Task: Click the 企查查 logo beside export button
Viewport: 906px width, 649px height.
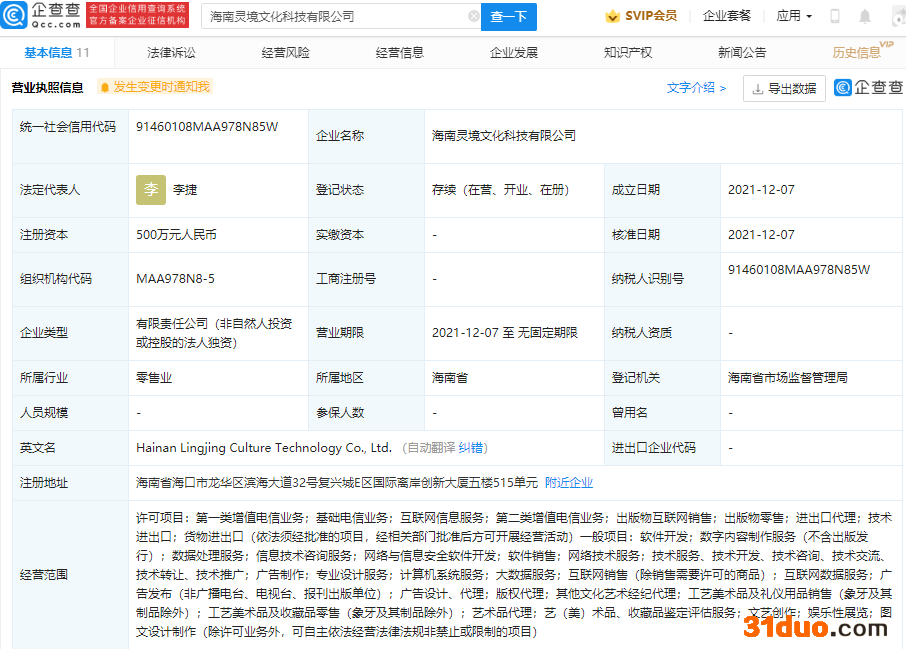Action: coord(869,88)
